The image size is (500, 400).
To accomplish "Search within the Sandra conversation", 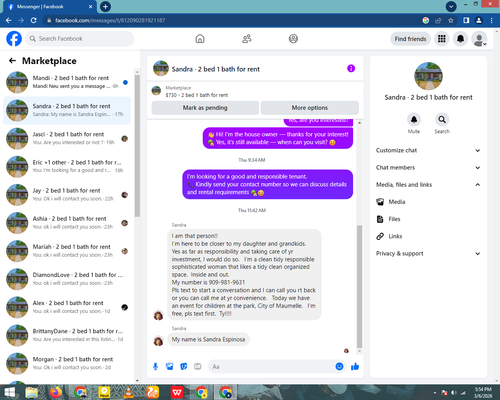I will click(442, 120).
